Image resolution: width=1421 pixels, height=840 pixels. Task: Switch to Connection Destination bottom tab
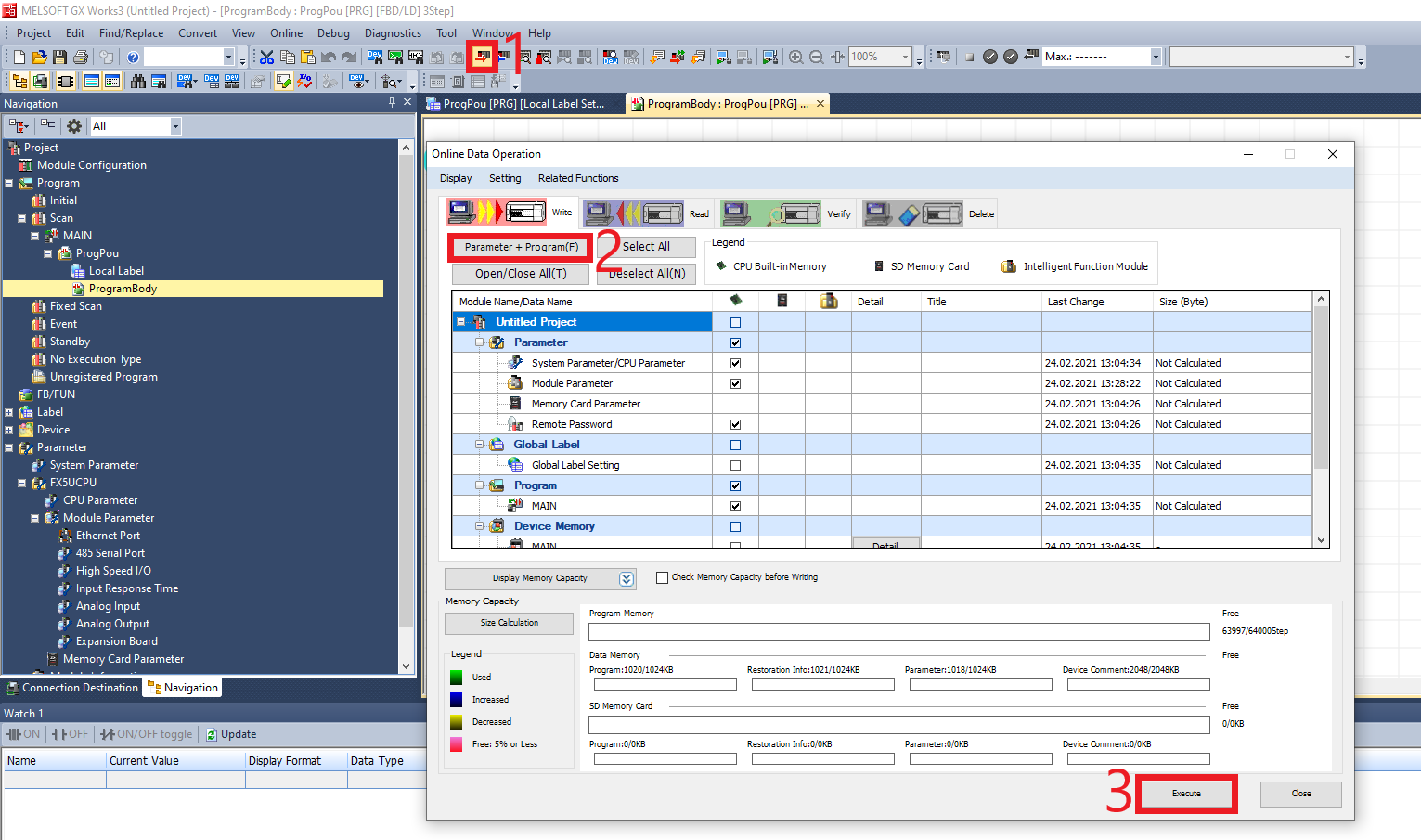[x=72, y=688]
